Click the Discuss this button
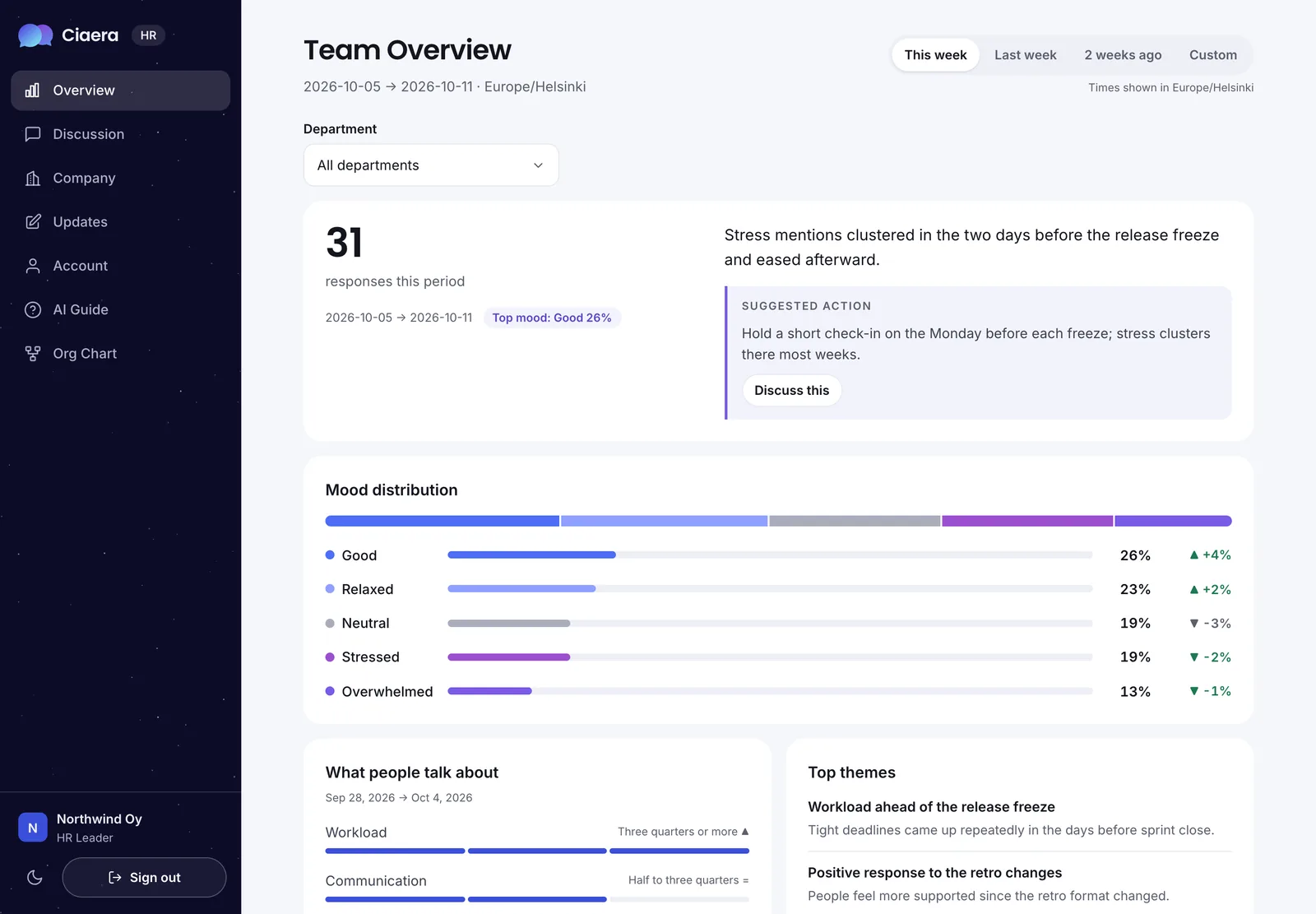Image resolution: width=1316 pixels, height=914 pixels. [x=791, y=391]
